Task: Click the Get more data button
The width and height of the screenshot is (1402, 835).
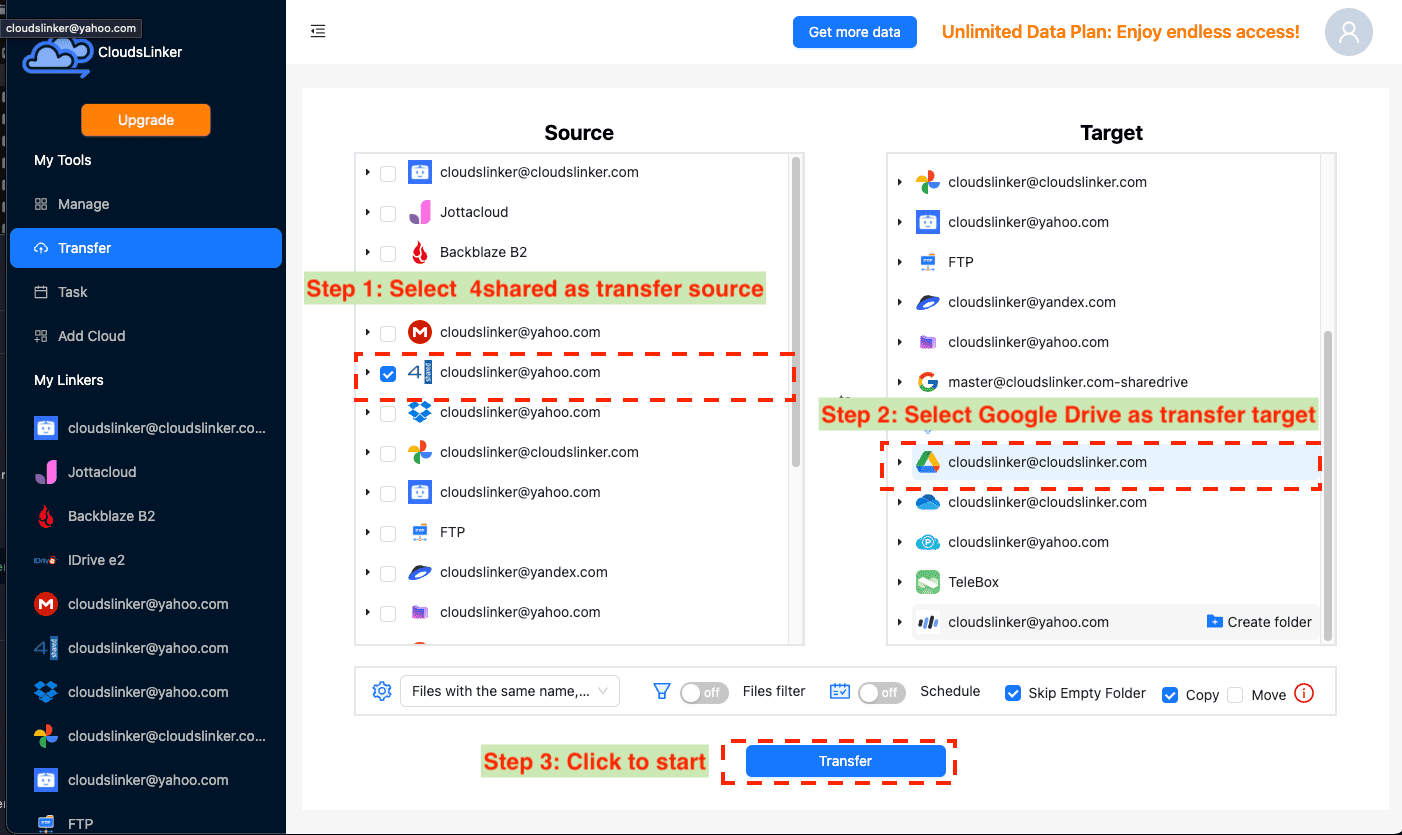Action: pos(854,32)
